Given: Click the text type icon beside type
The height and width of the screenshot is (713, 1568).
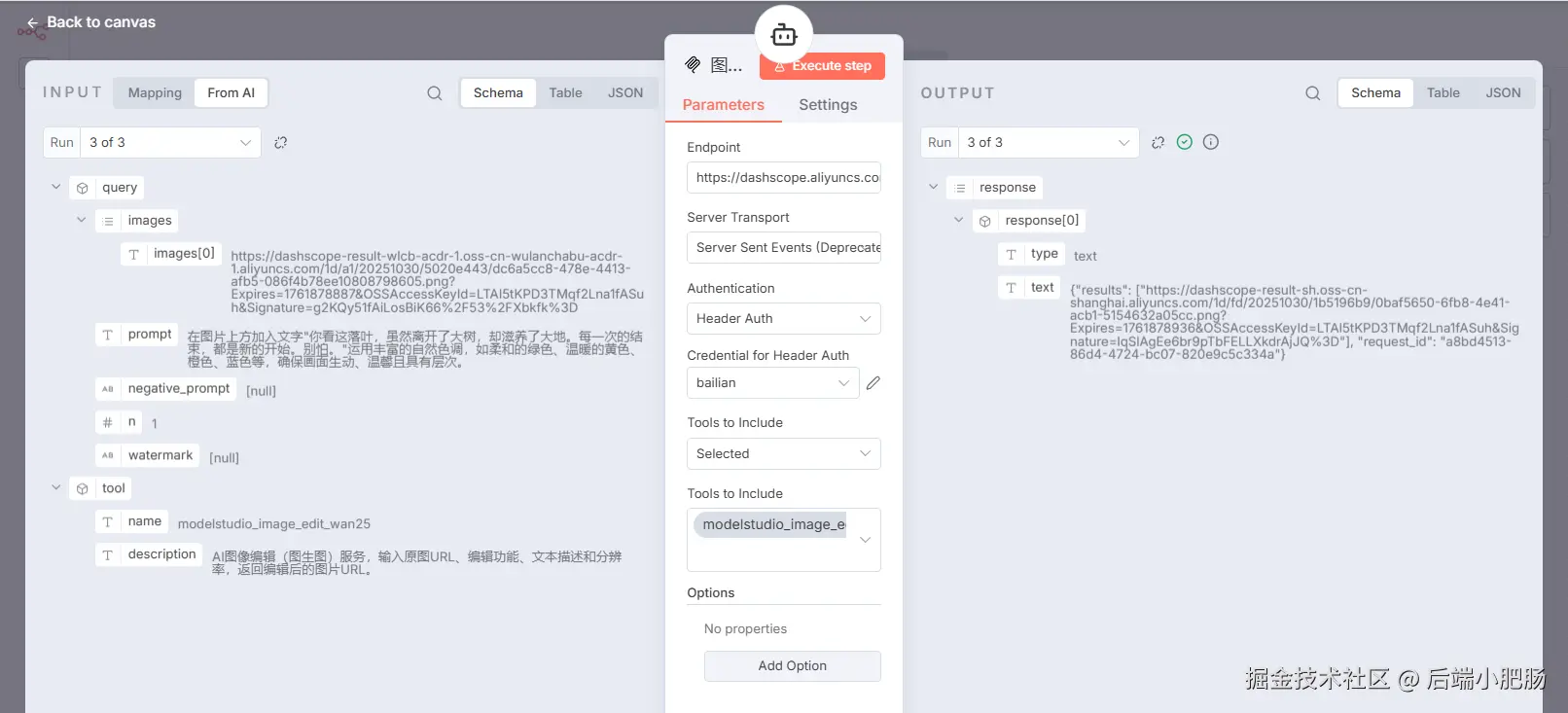Looking at the screenshot, I should click(x=1012, y=255).
